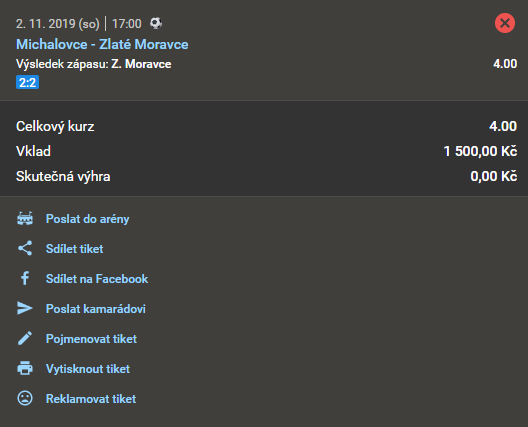Click the printer icon
The image size is (528, 427).
(x=25, y=368)
